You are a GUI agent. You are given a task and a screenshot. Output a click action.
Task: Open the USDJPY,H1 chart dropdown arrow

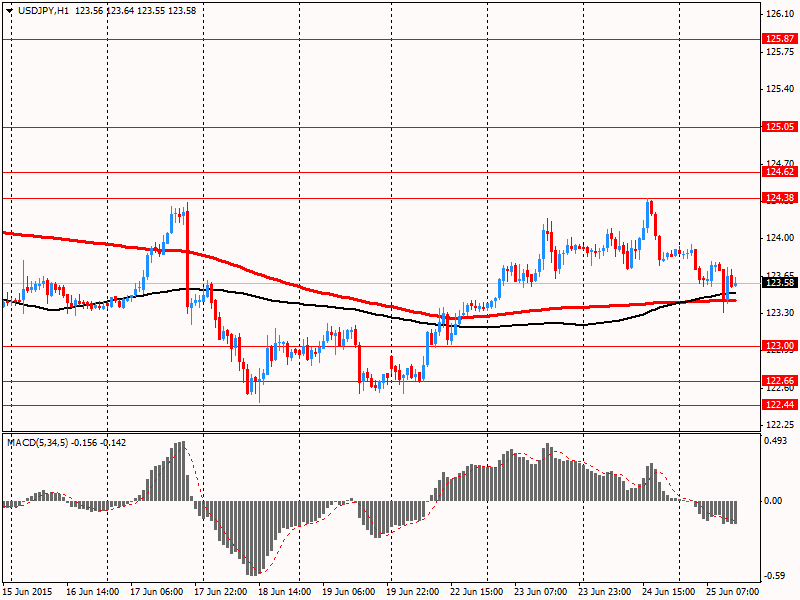coord(10,11)
